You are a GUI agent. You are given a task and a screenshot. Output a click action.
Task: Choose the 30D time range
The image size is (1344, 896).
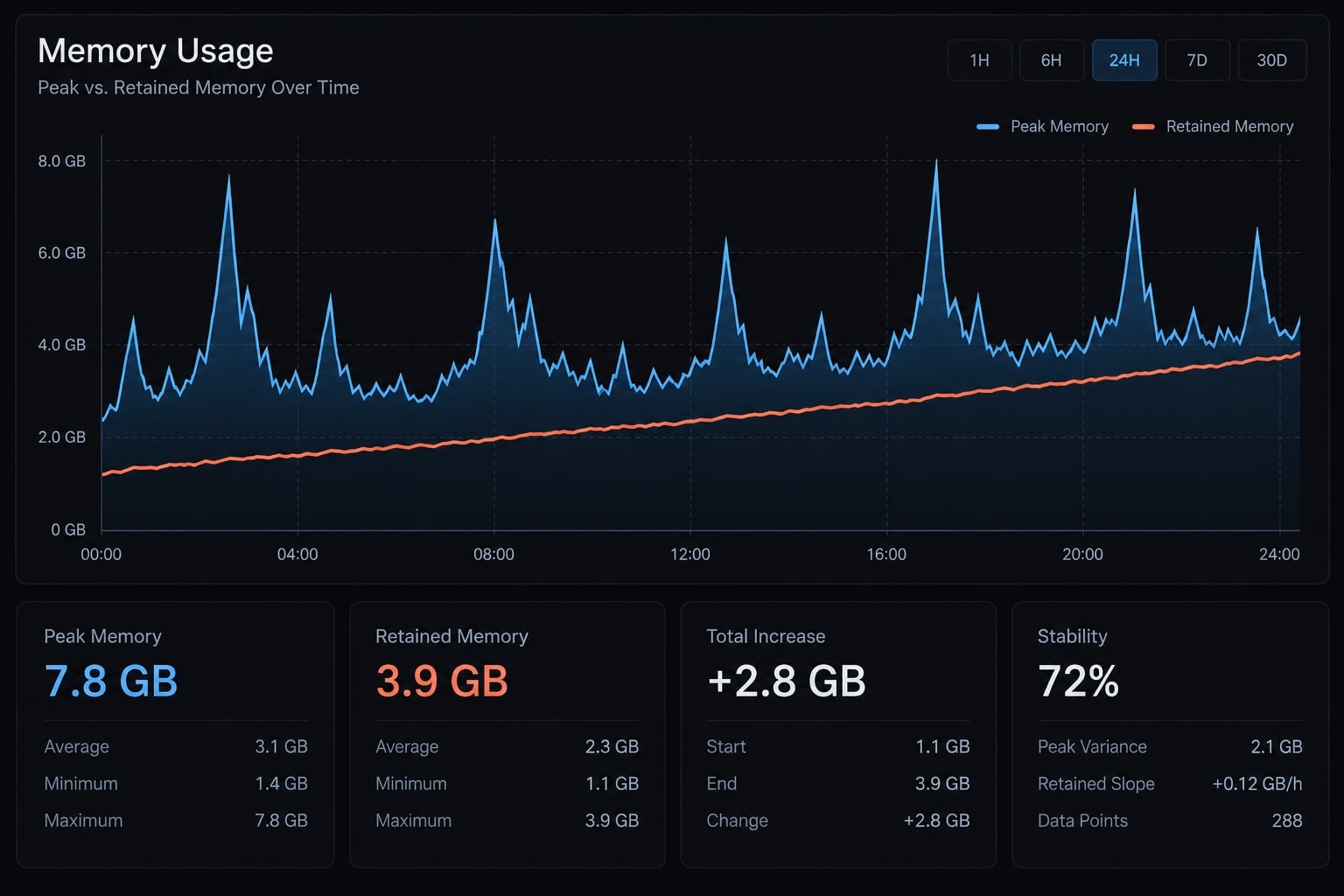[x=1271, y=60]
